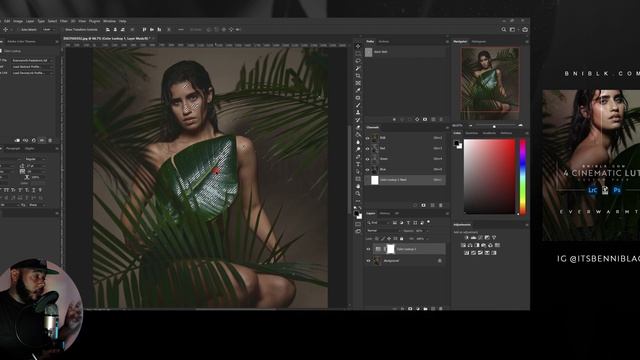This screenshot has height=360, width=640.
Task: Select the Crop tool
Action: click(x=358, y=76)
